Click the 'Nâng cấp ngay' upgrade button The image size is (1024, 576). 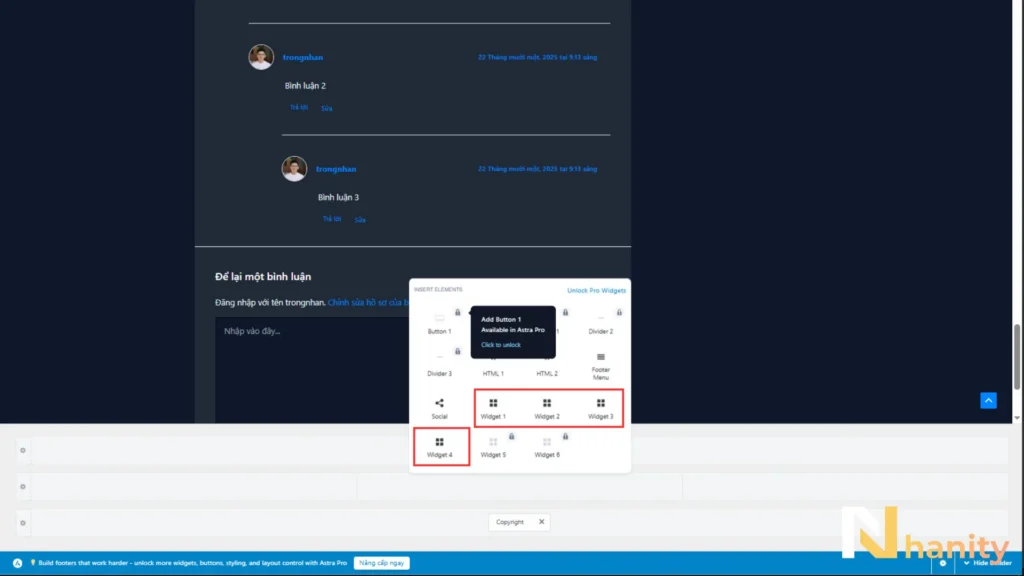coord(381,563)
